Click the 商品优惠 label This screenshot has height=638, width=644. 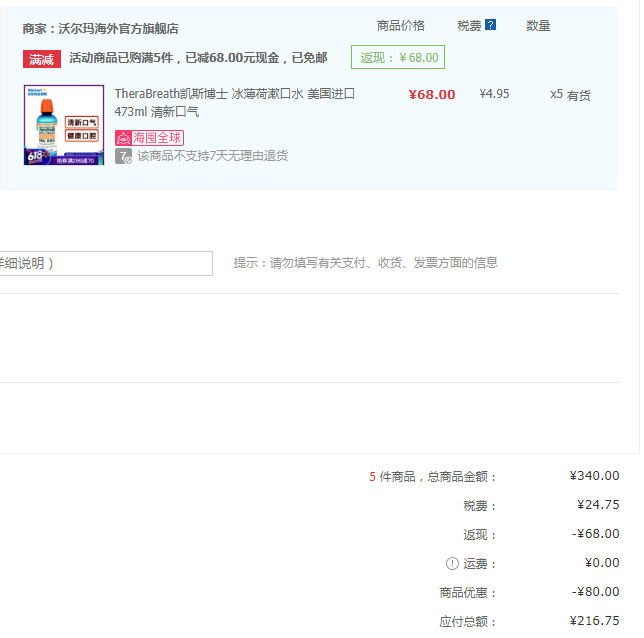[468, 593]
